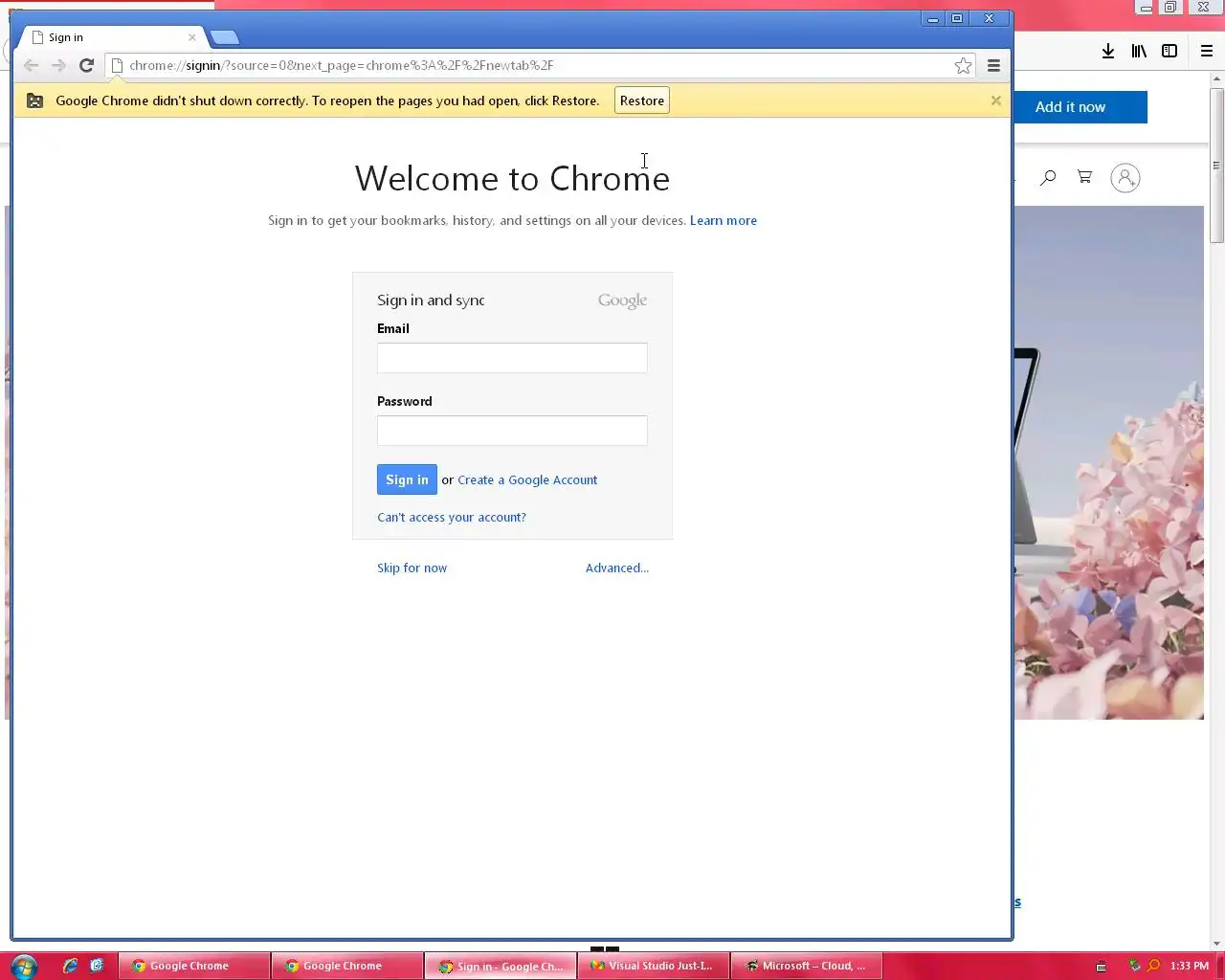The width and height of the screenshot is (1225, 980).
Task: Switch to first 'Google Chrome' taskbar button
Action: tap(194, 966)
